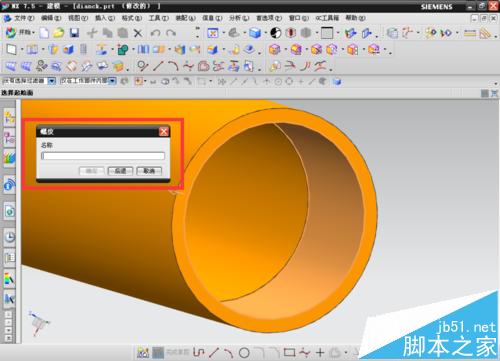The image size is (500, 361).
Task: Click the Delete (X) toolbar icon
Action: [x=138, y=33]
